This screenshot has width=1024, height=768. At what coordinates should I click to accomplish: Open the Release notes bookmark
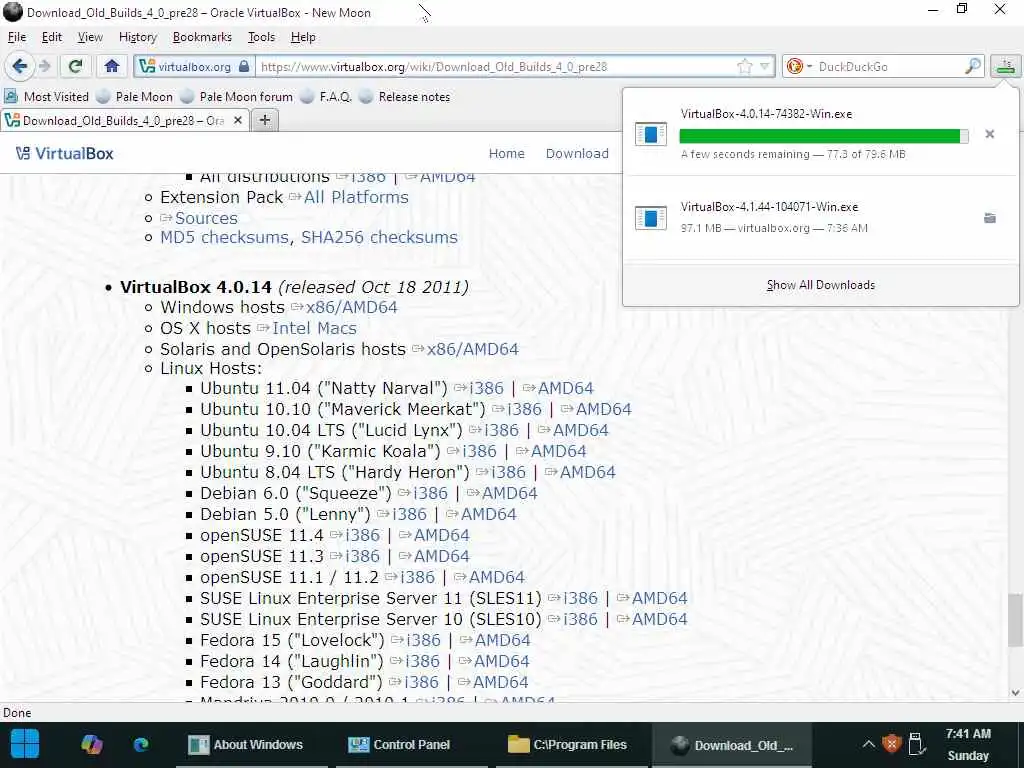[x=405, y=97]
